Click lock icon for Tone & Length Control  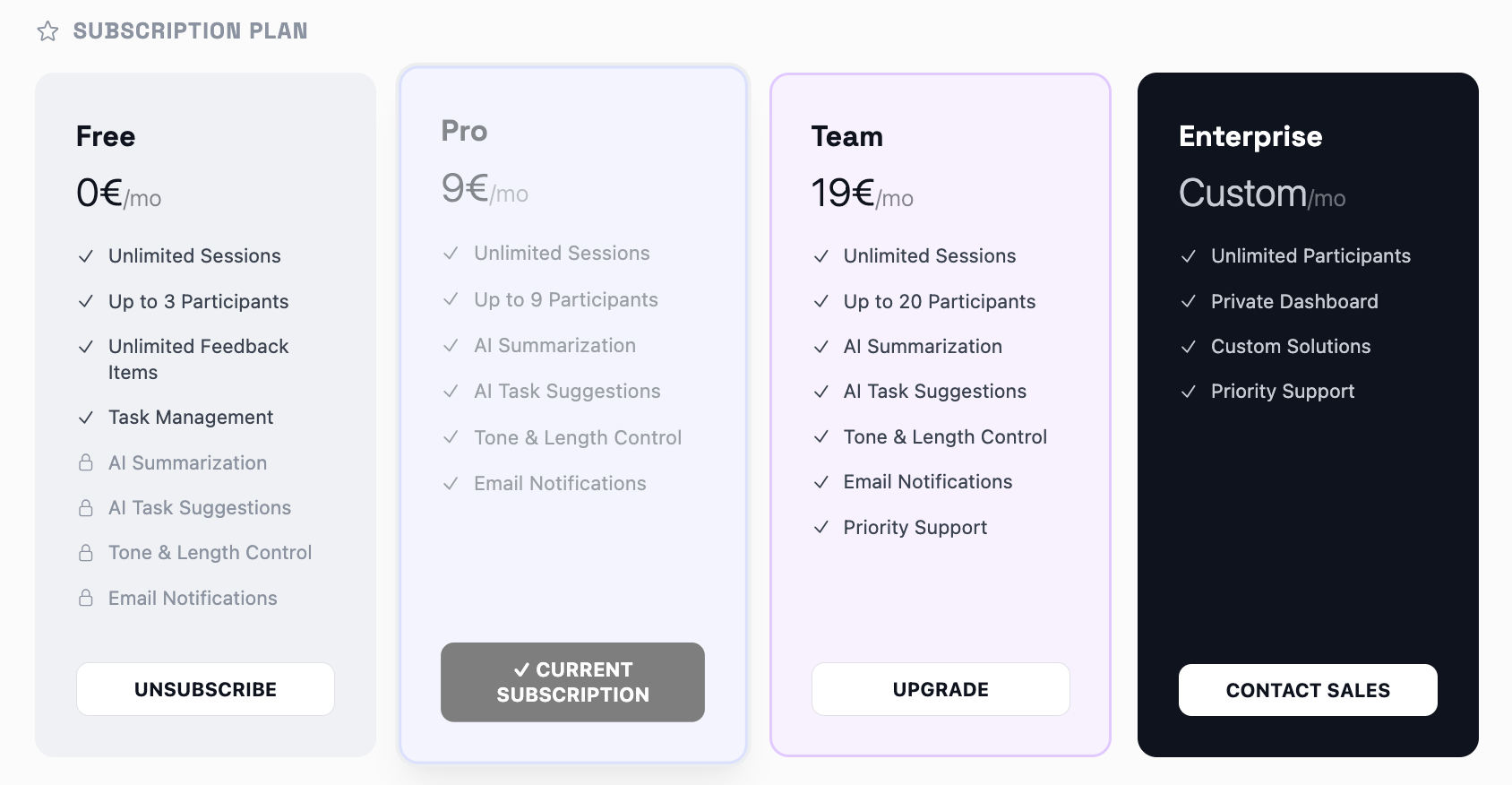pyautogui.click(x=86, y=553)
